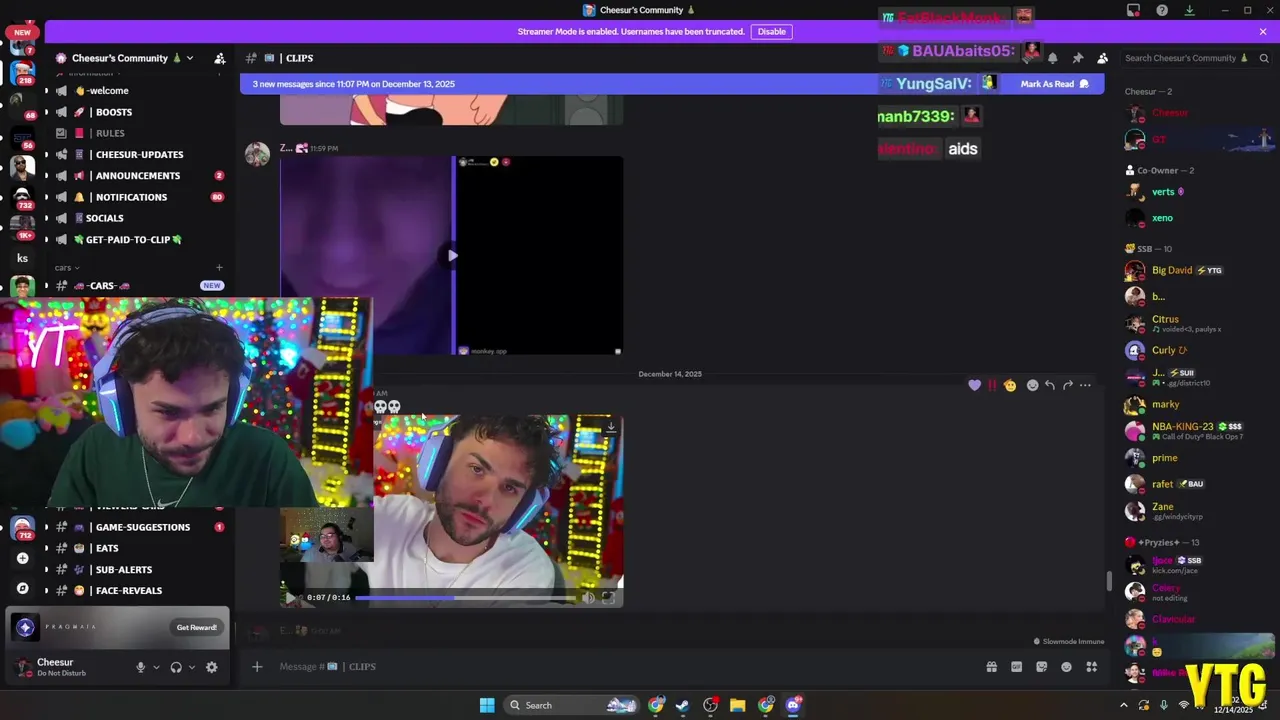Collapse the cars category
Screen dimensions: 1280x720
(68, 268)
